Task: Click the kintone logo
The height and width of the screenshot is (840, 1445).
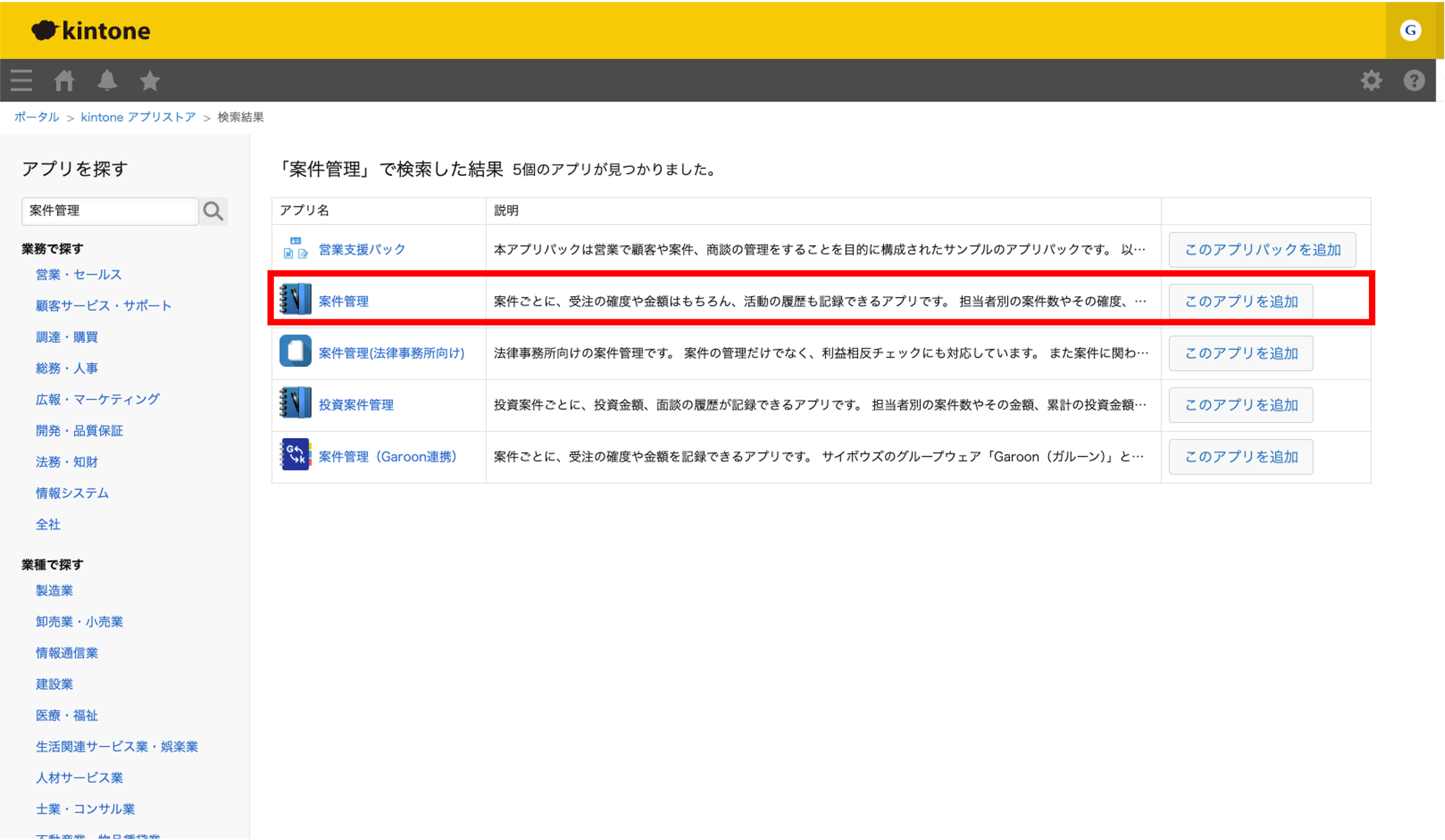Action: [x=91, y=31]
